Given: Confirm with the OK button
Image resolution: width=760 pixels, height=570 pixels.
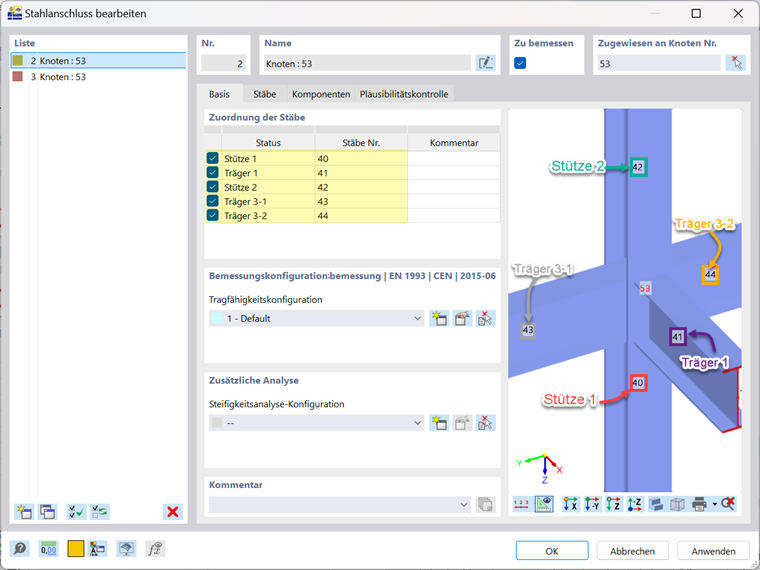Looking at the screenshot, I should coord(552,551).
